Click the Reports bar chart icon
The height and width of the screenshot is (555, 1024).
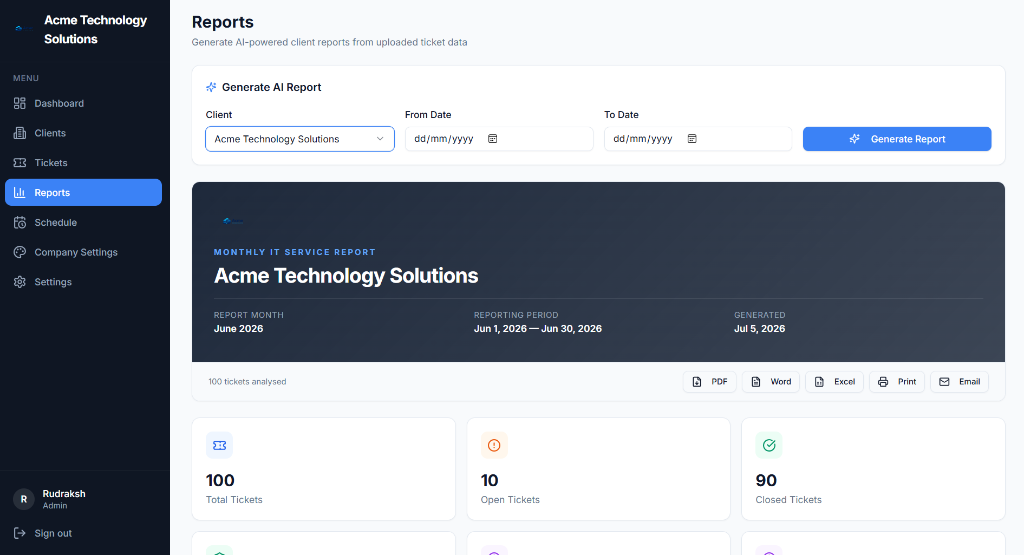pyautogui.click(x=20, y=193)
